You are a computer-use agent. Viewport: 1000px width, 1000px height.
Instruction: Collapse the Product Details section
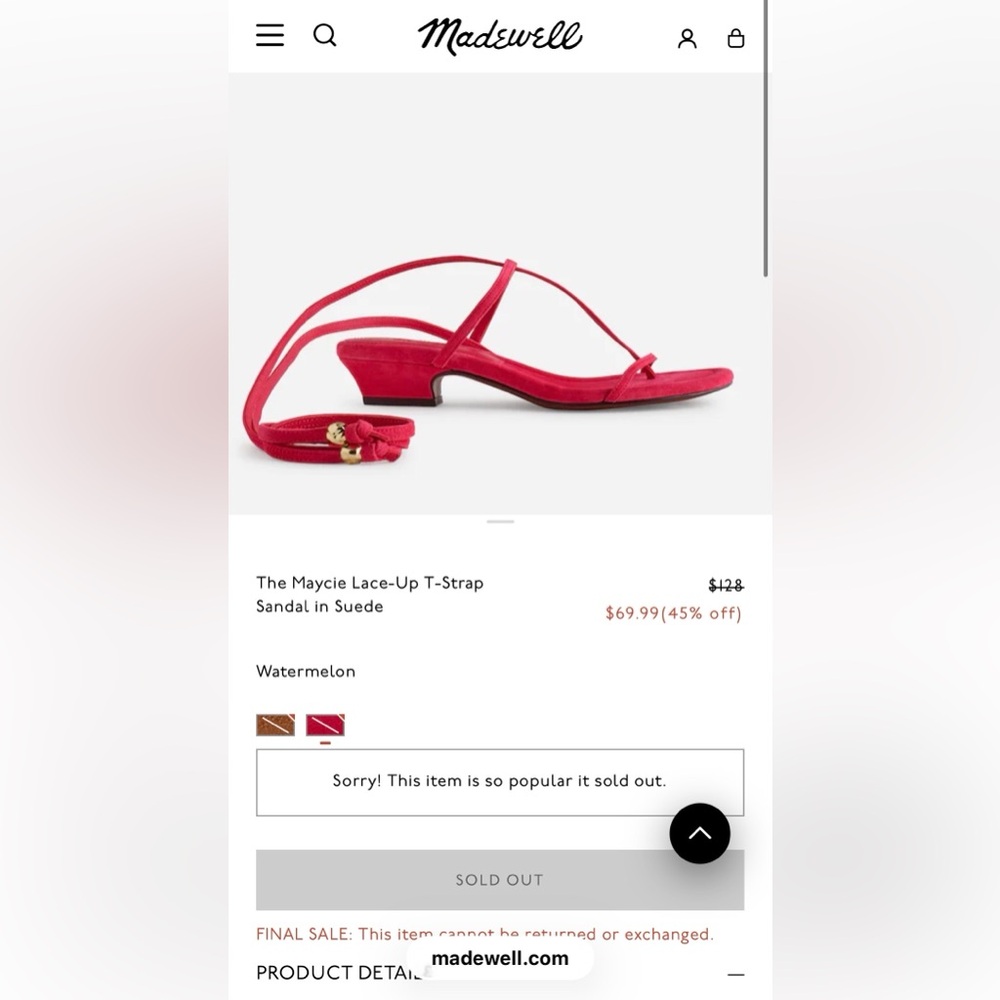(x=736, y=974)
